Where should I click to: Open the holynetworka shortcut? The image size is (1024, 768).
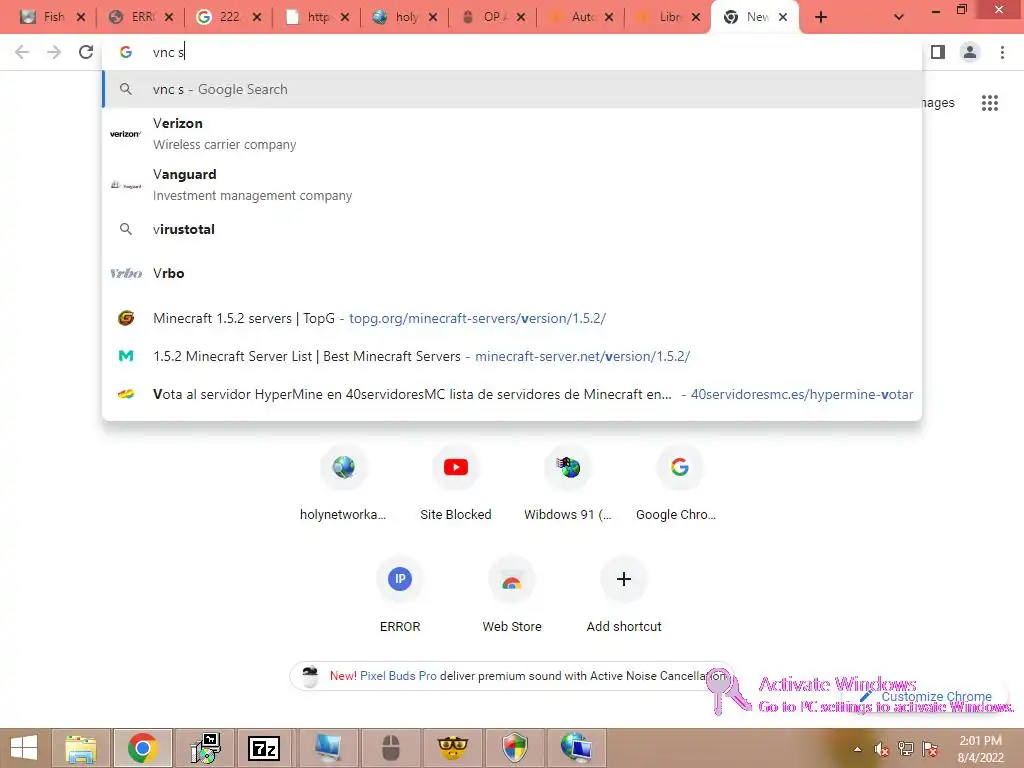pos(344,485)
